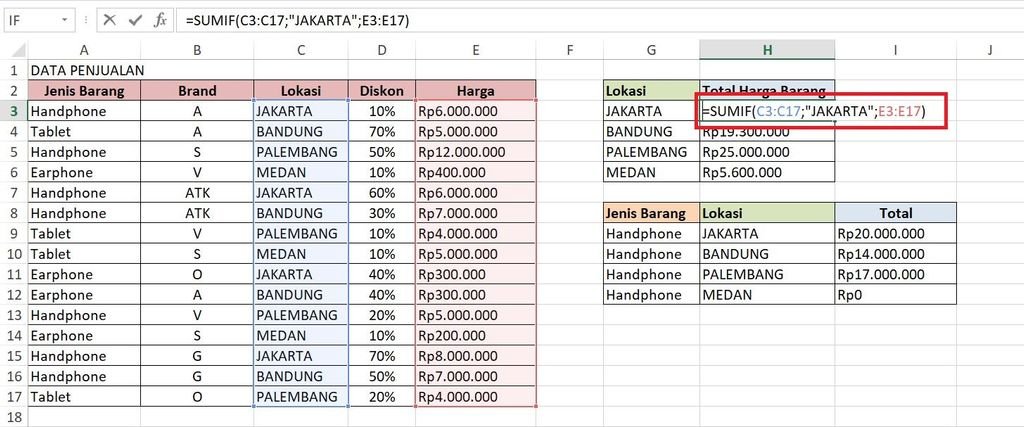
Task: Select column E header
Action: (x=476, y=50)
